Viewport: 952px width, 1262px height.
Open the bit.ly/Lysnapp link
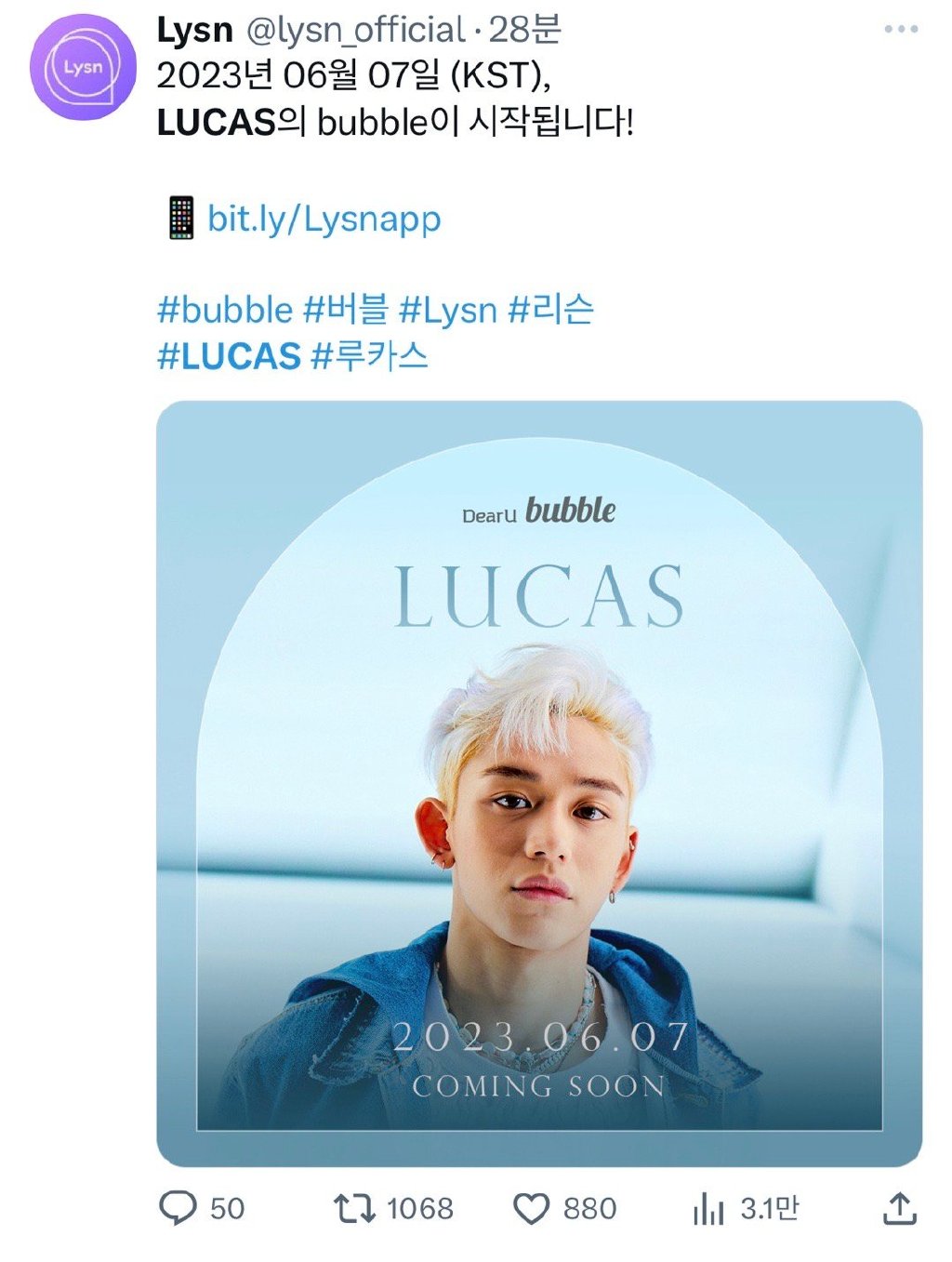click(324, 219)
